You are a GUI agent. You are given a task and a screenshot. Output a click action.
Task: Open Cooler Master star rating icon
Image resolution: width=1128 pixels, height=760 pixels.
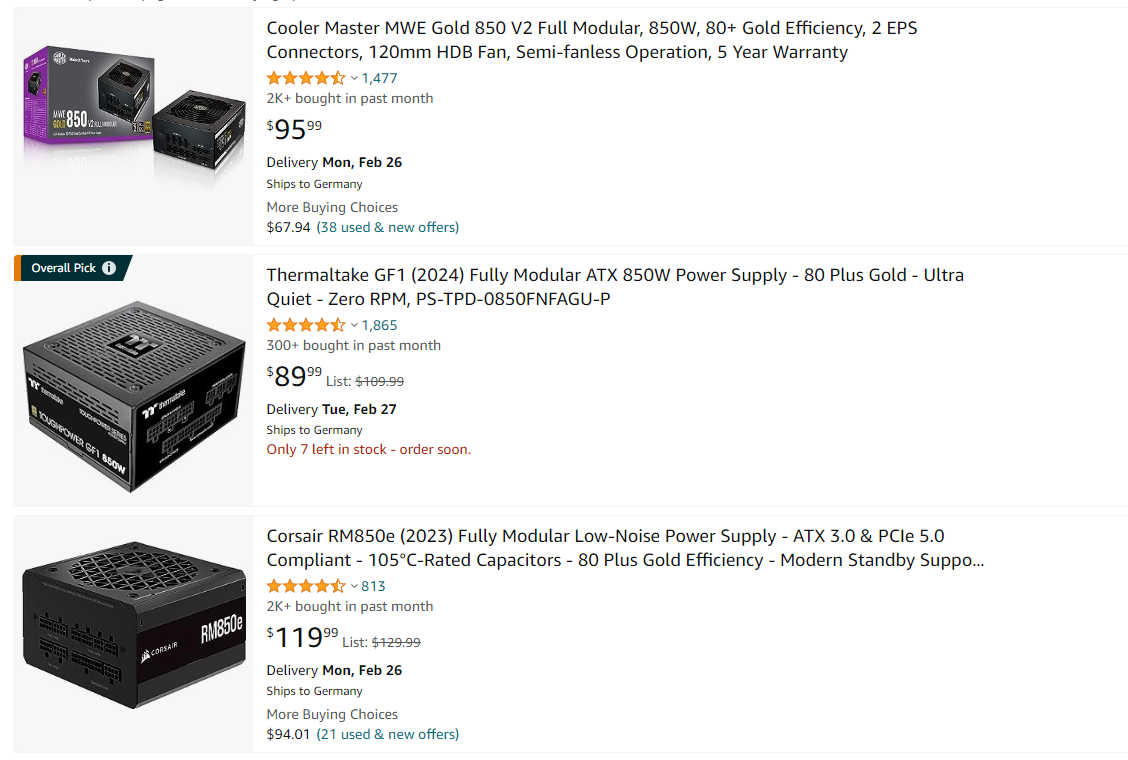pos(305,78)
